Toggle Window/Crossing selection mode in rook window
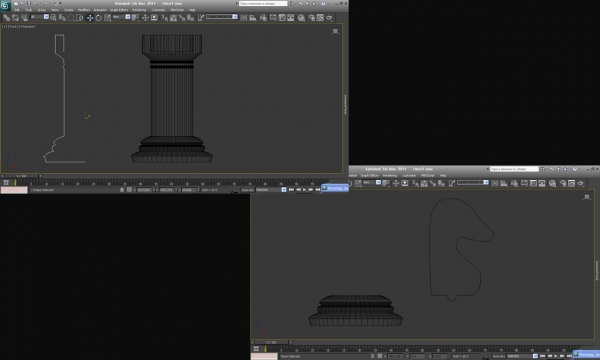Image resolution: width=600 pixels, height=360 pixels. (x=80, y=18)
